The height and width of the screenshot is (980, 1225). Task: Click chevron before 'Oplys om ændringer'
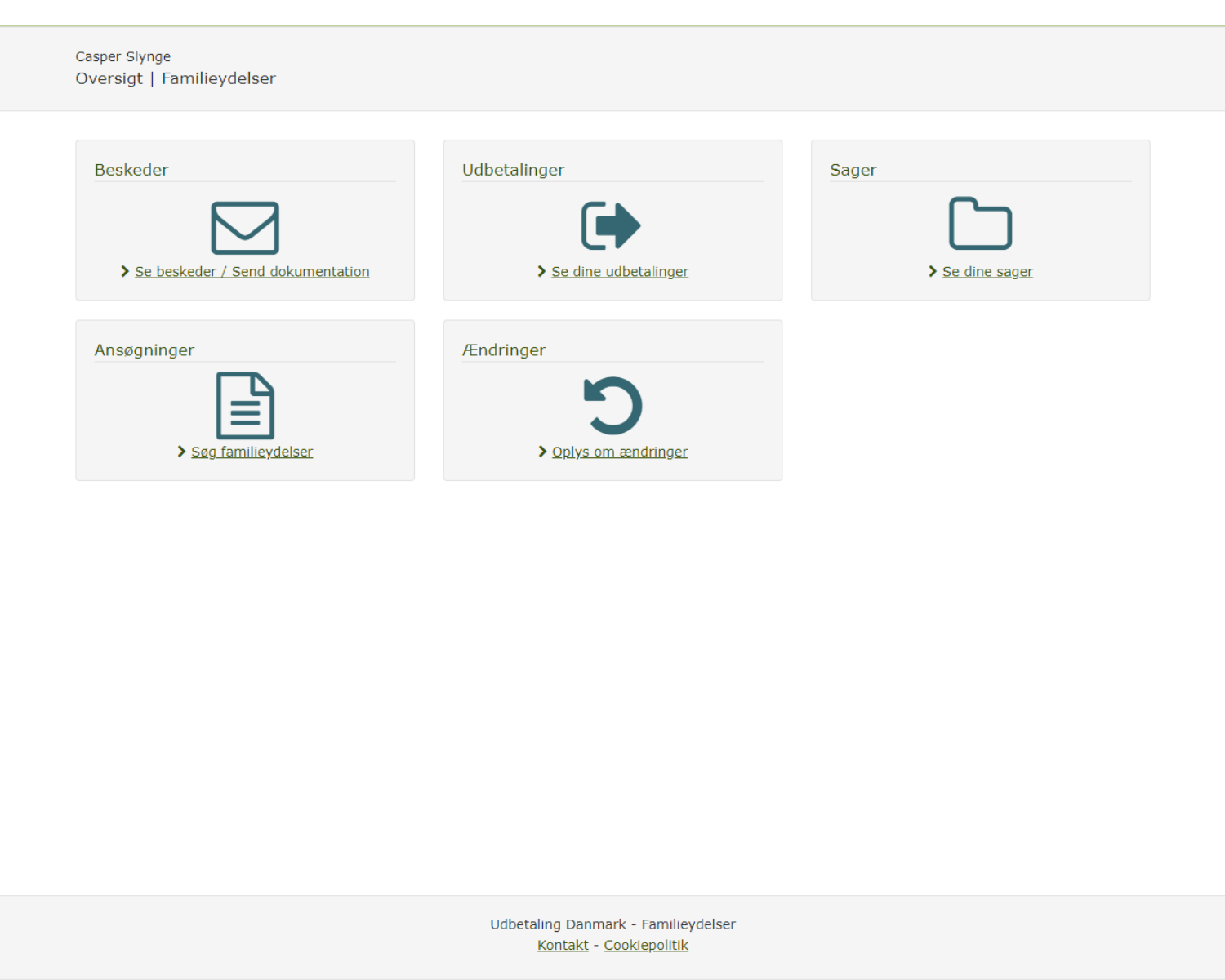click(542, 452)
